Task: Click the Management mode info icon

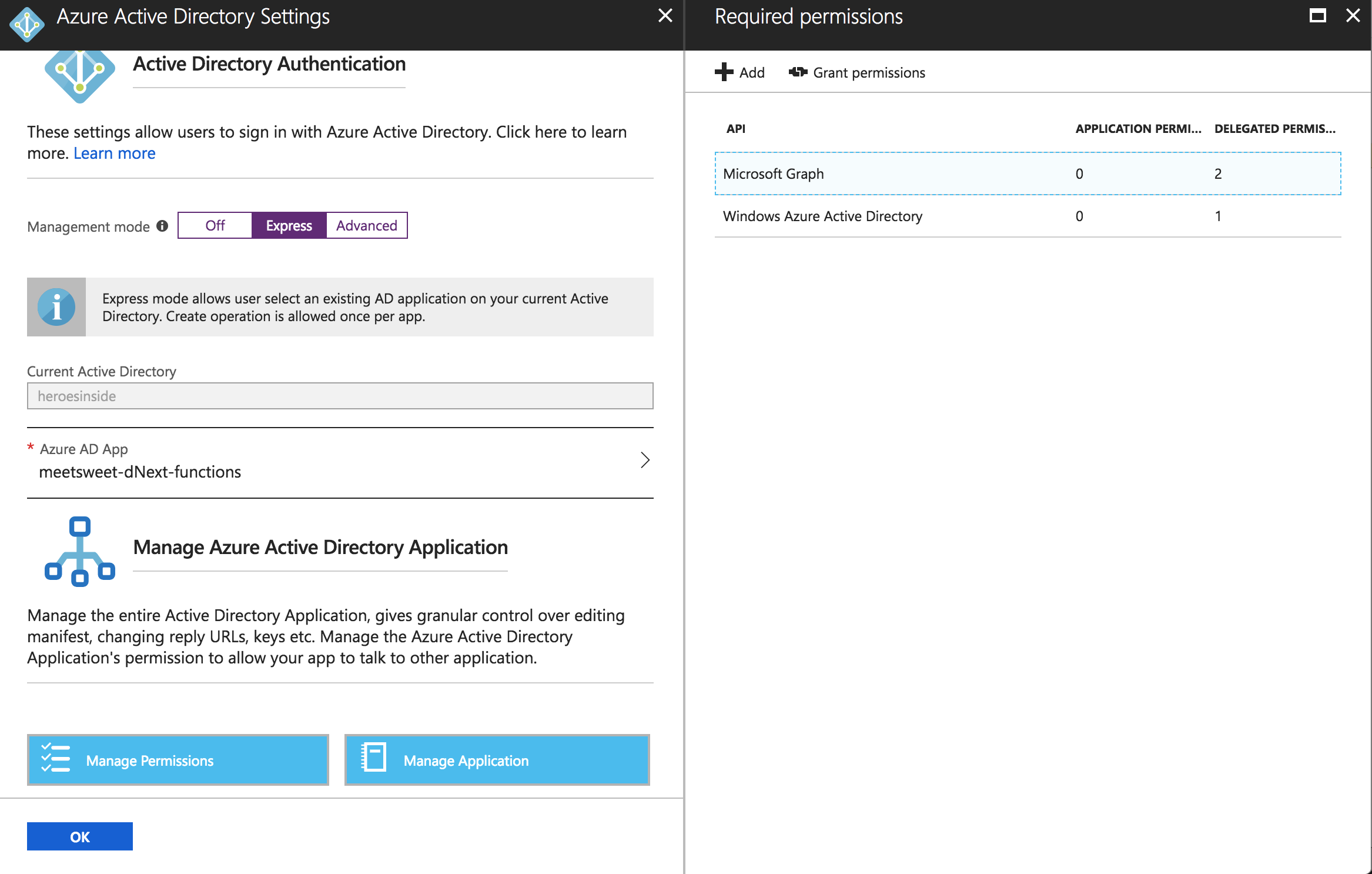Action: (x=162, y=226)
